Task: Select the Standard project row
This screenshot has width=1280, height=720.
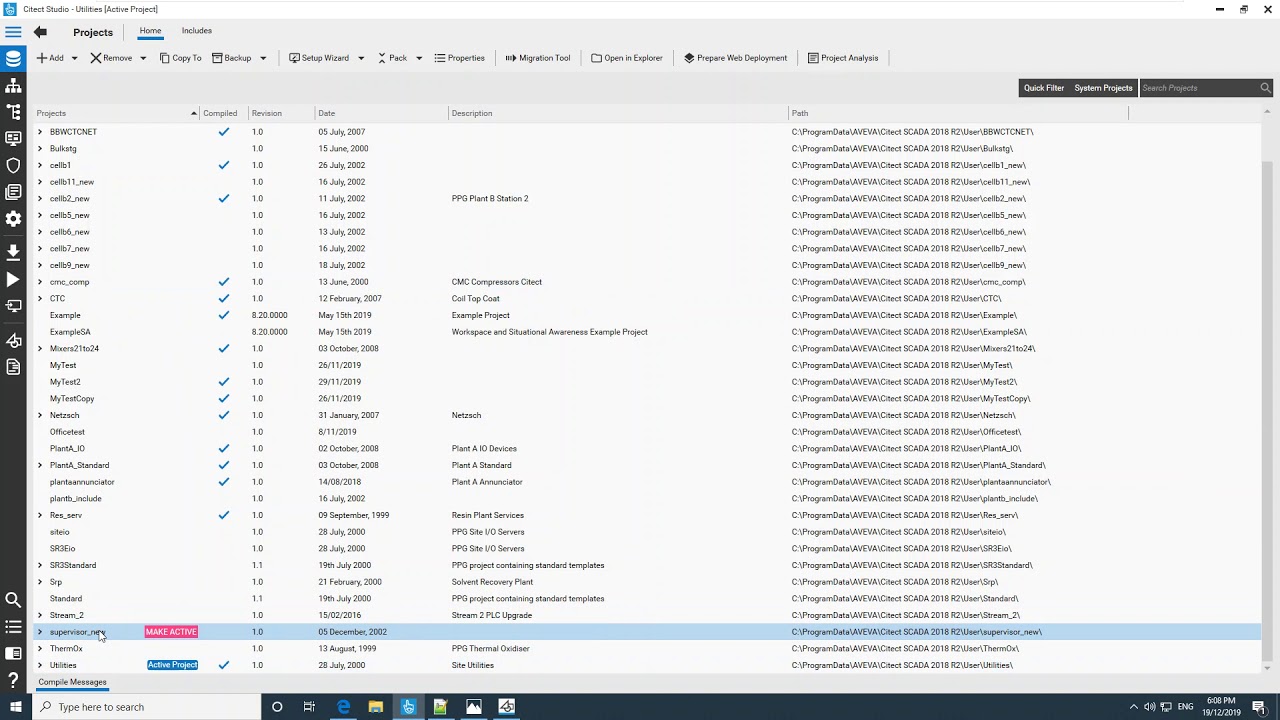Action: [x=648, y=599]
